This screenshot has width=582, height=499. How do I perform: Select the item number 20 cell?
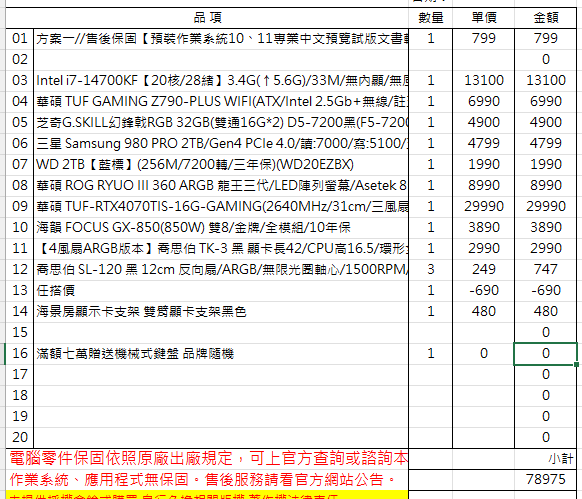point(20,437)
